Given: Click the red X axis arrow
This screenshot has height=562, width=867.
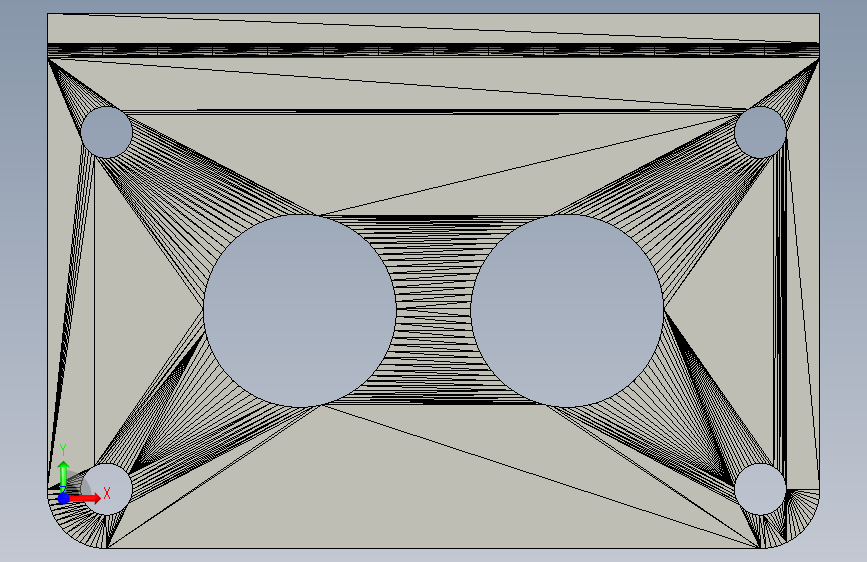Looking at the screenshot, I should click(85, 498).
